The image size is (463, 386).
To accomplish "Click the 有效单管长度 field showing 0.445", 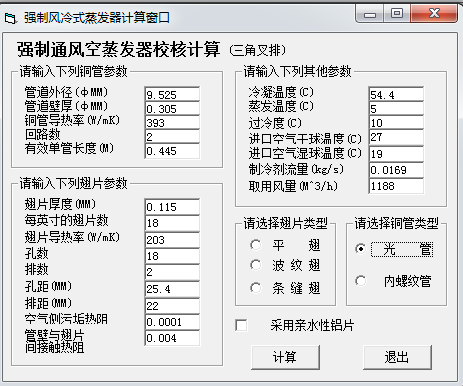I will 172,151.
